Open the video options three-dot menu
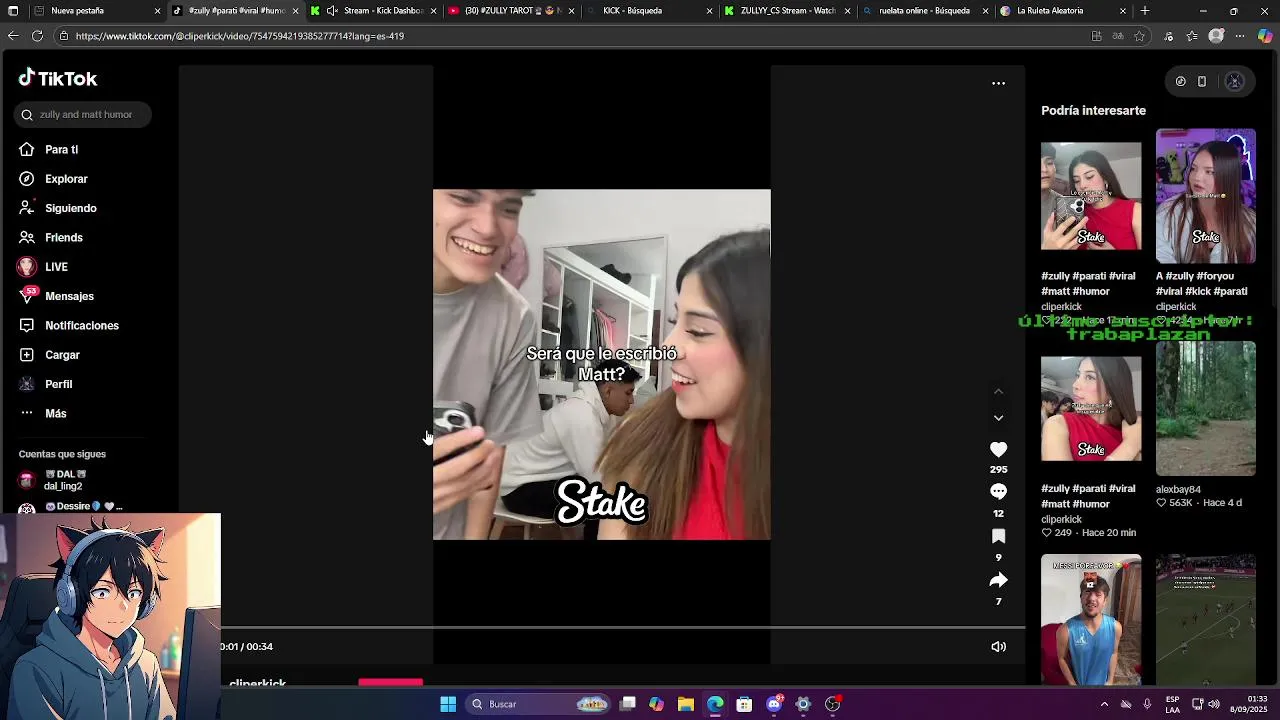The height and width of the screenshot is (720, 1280). (998, 83)
